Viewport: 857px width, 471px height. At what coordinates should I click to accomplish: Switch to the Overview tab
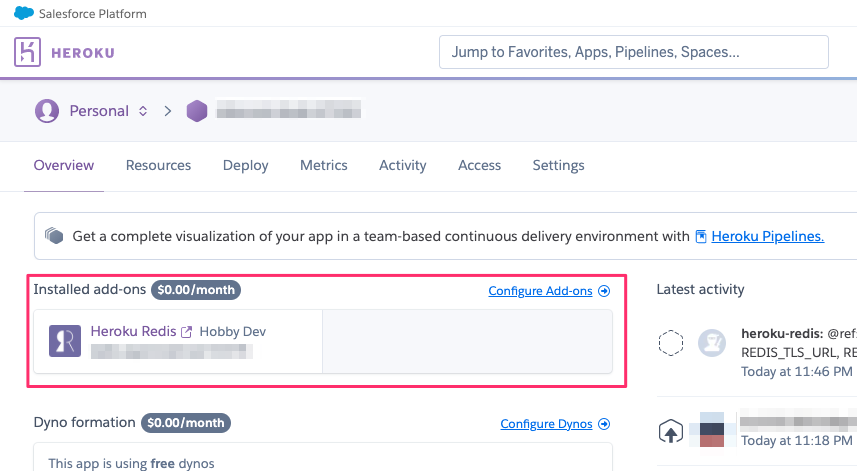coord(64,165)
